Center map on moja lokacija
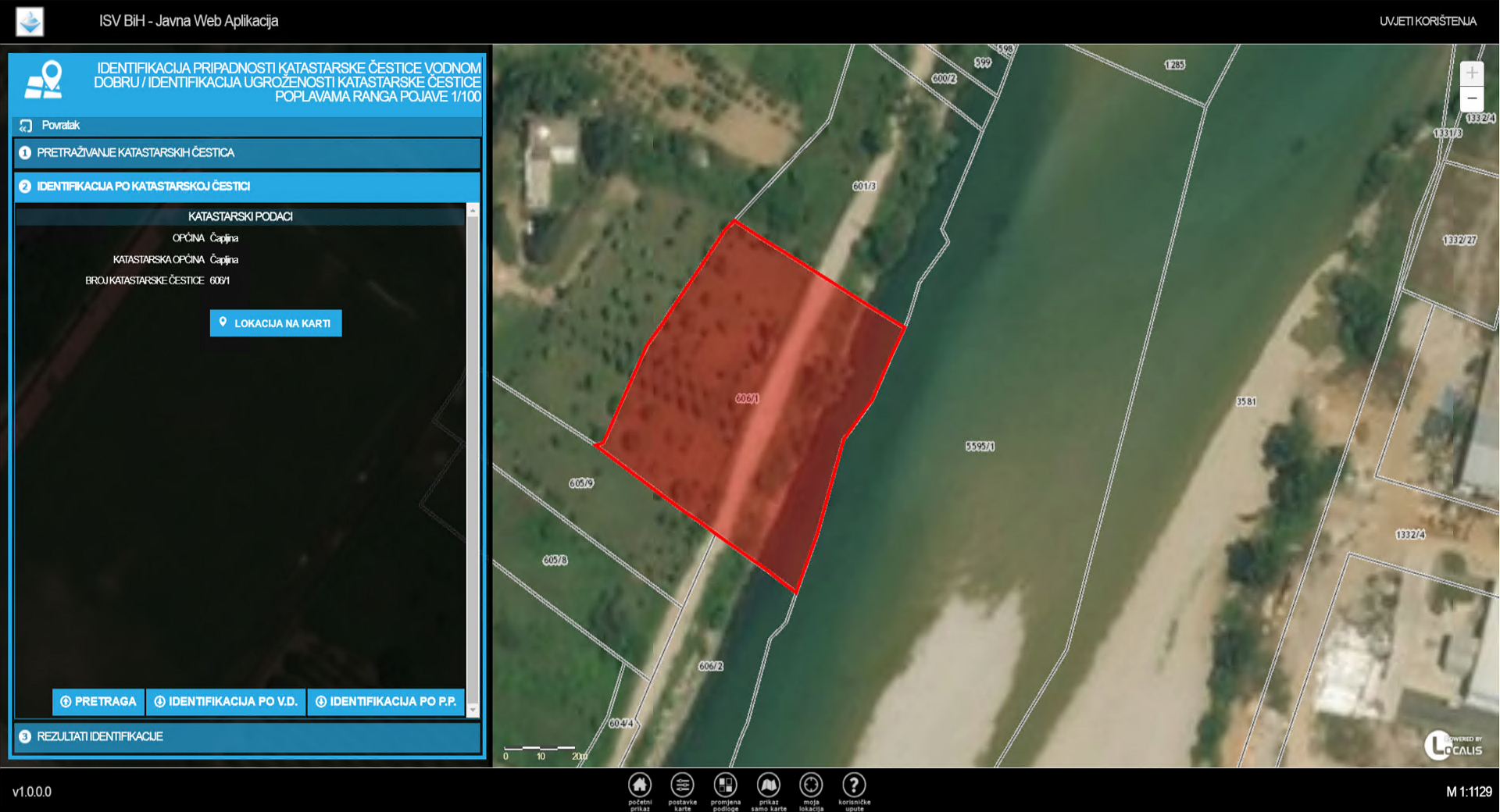 coord(811,785)
